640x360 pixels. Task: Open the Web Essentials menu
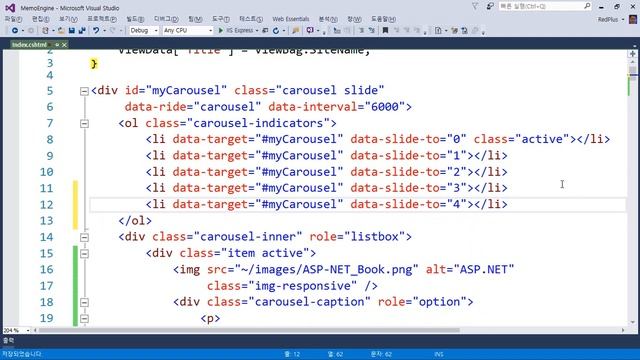click(x=291, y=19)
